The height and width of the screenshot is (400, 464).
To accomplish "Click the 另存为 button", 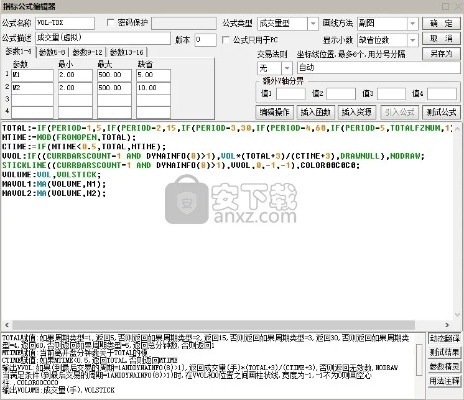I will click(441, 54).
